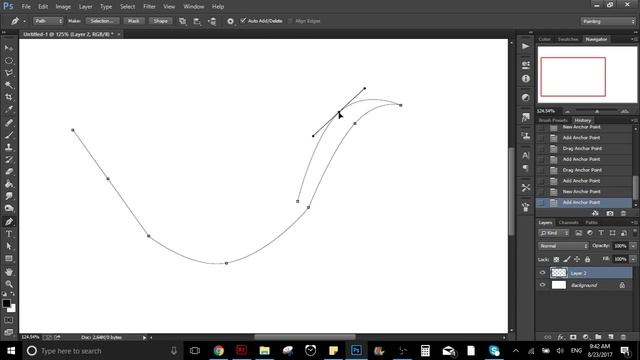Hide Layer 2 with its eye icon

tap(542, 273)
